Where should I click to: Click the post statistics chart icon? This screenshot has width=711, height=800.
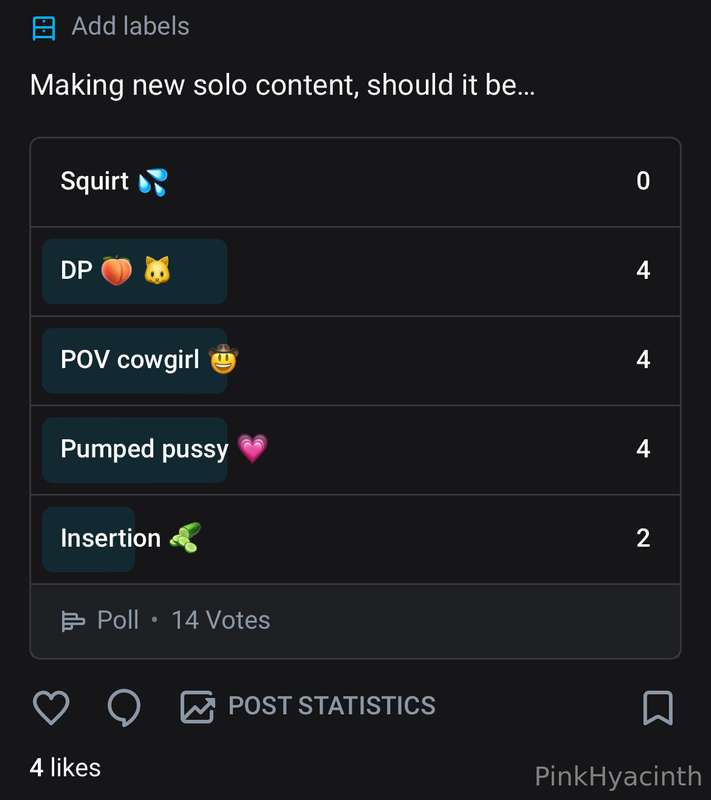click(x=197, y=707)
